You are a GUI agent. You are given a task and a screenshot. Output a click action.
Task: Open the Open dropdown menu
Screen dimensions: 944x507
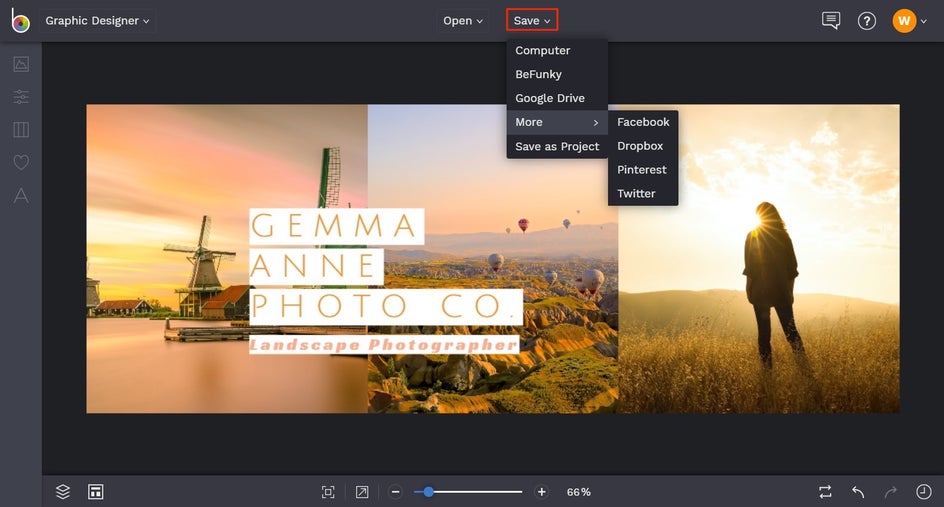coord(462,21)
